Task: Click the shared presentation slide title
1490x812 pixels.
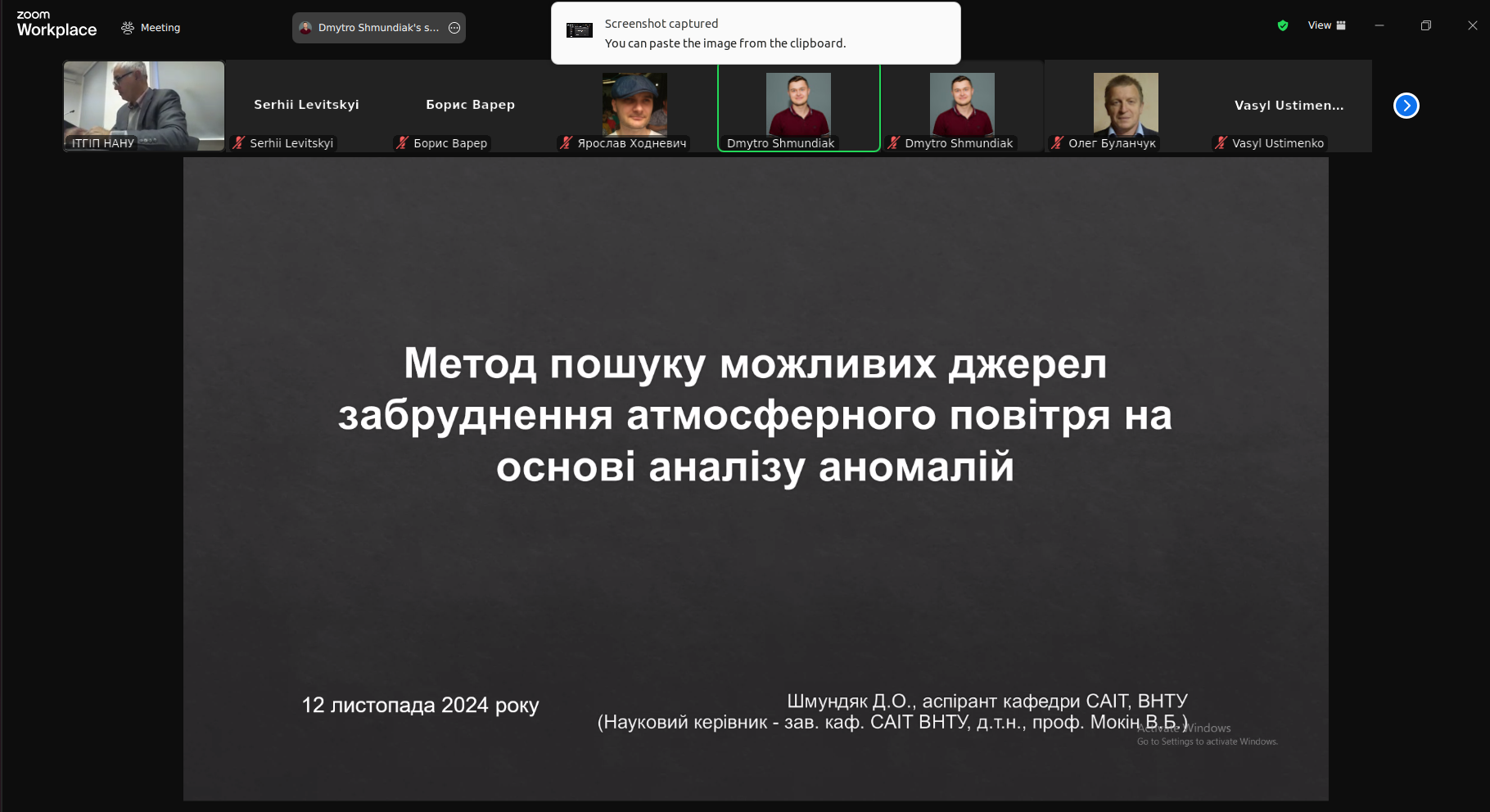Action: point(755,415)
